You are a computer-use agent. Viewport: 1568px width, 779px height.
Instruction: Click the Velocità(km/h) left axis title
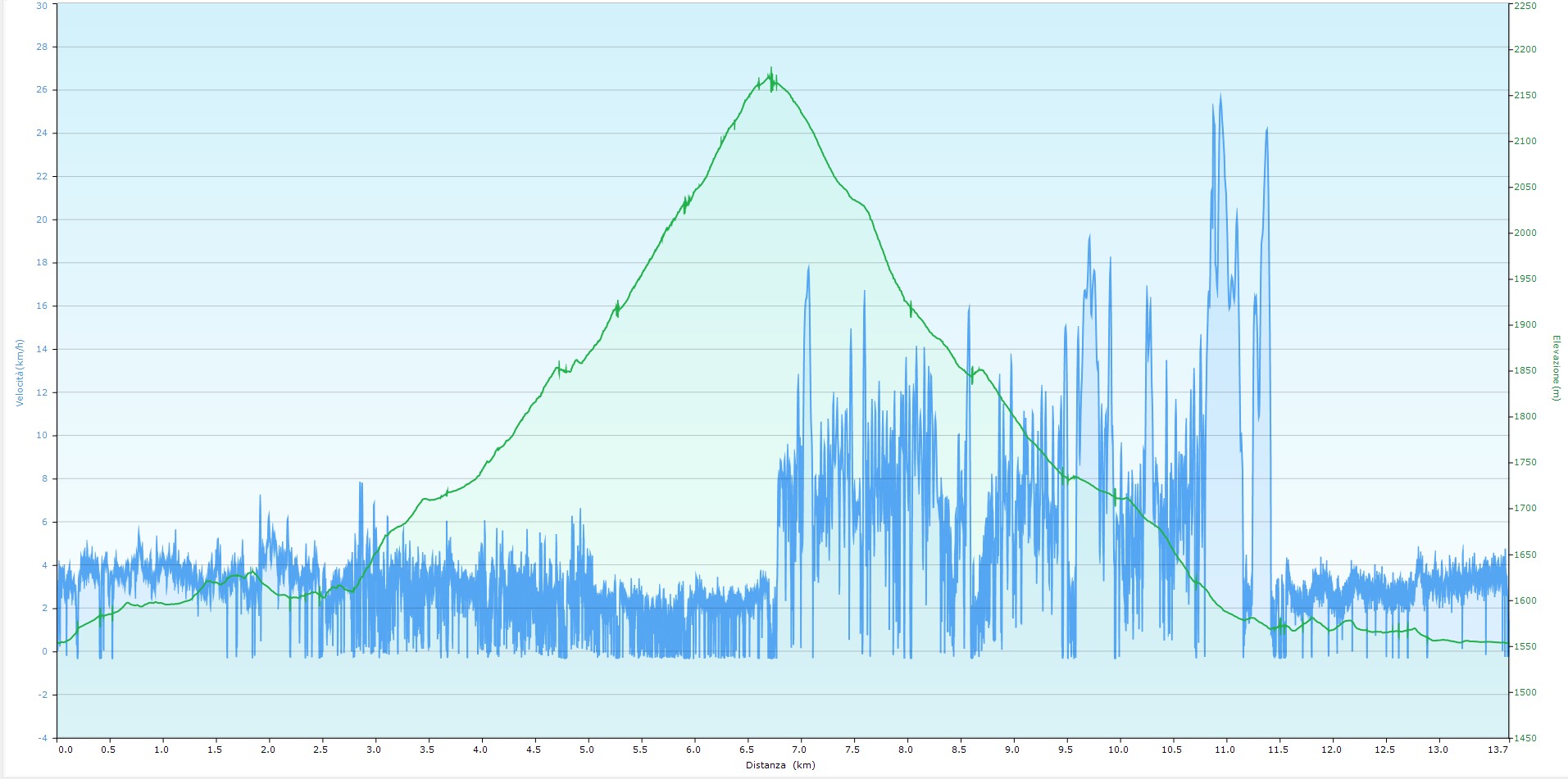tap(20, 373)
